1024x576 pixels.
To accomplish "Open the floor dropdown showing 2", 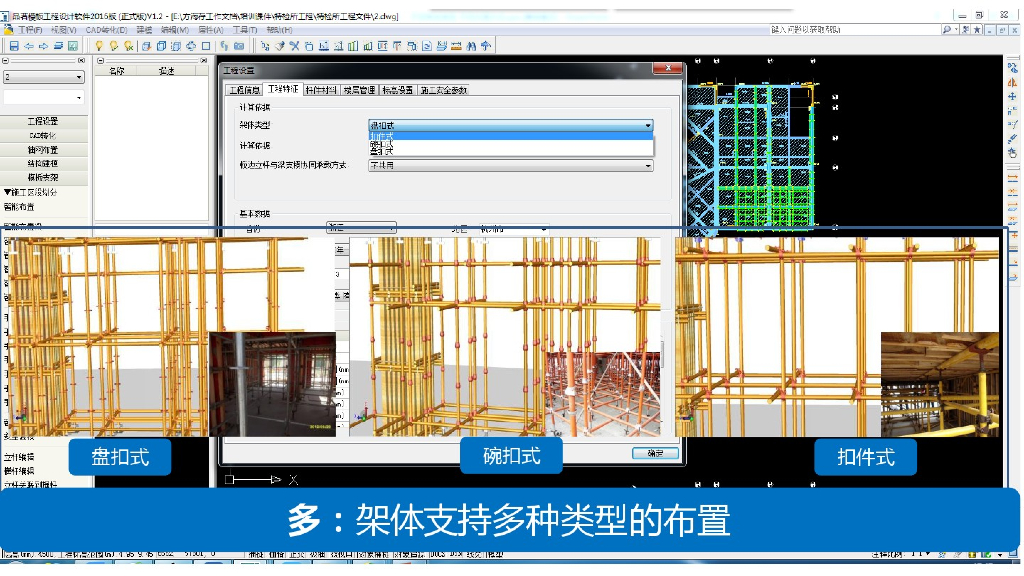I will [x=44, y=77].
